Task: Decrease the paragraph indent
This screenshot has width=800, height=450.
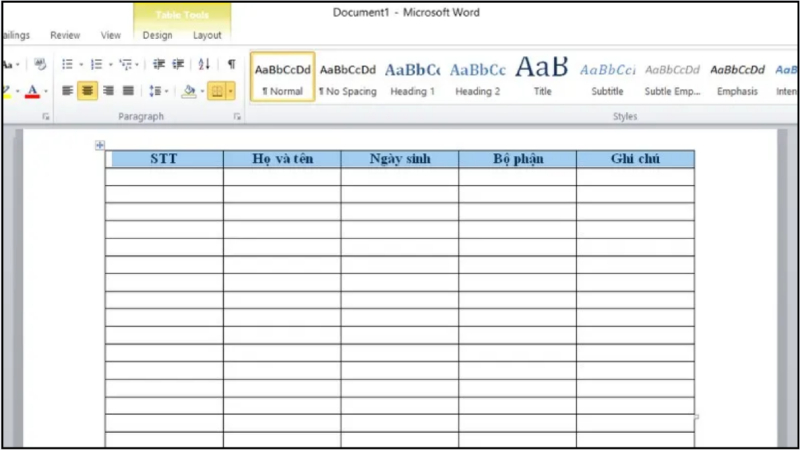Action: click(x=158, y=64)
